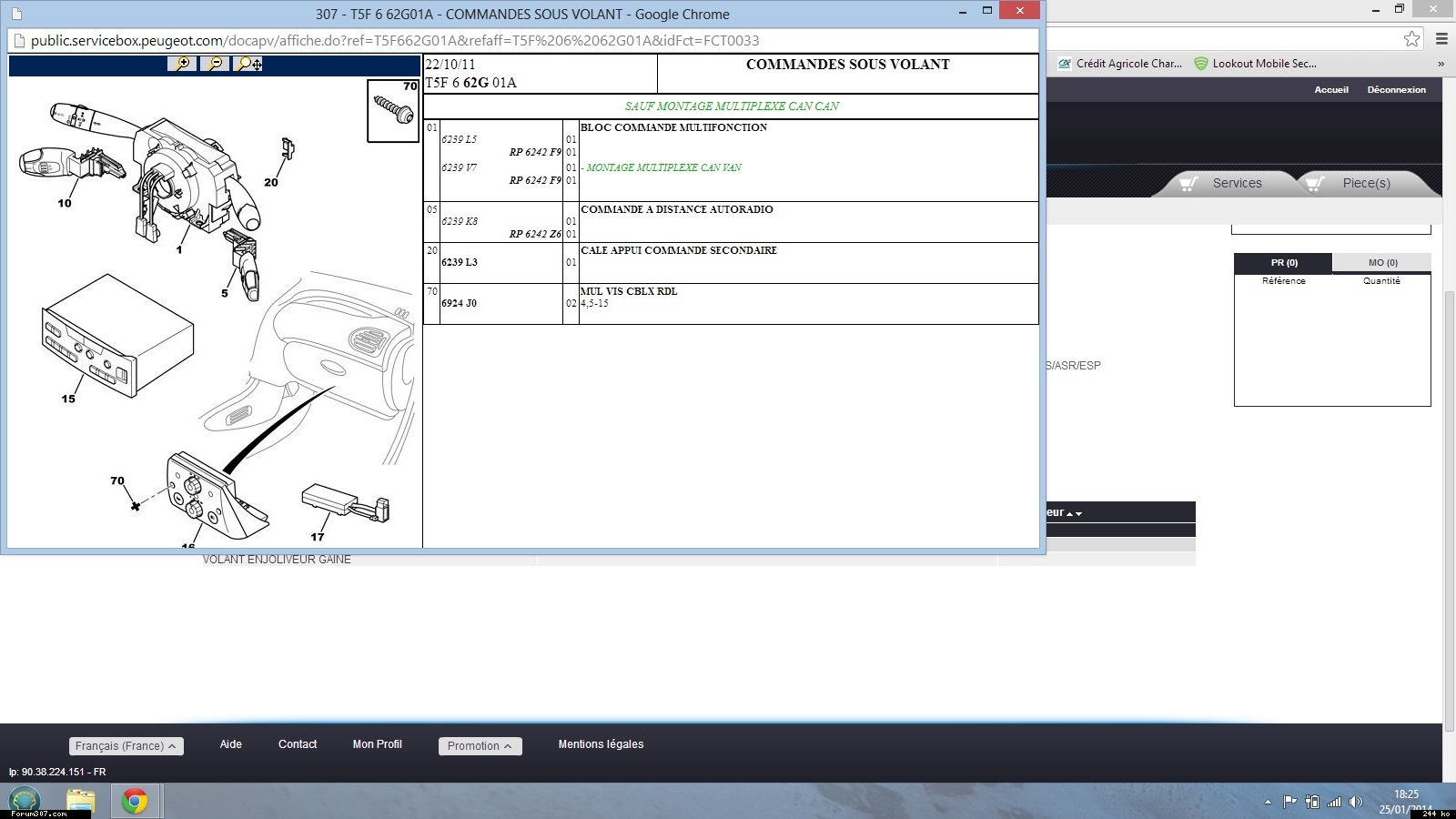
Task: Click the Accueil link
Action: click(x=1330, y=89)
